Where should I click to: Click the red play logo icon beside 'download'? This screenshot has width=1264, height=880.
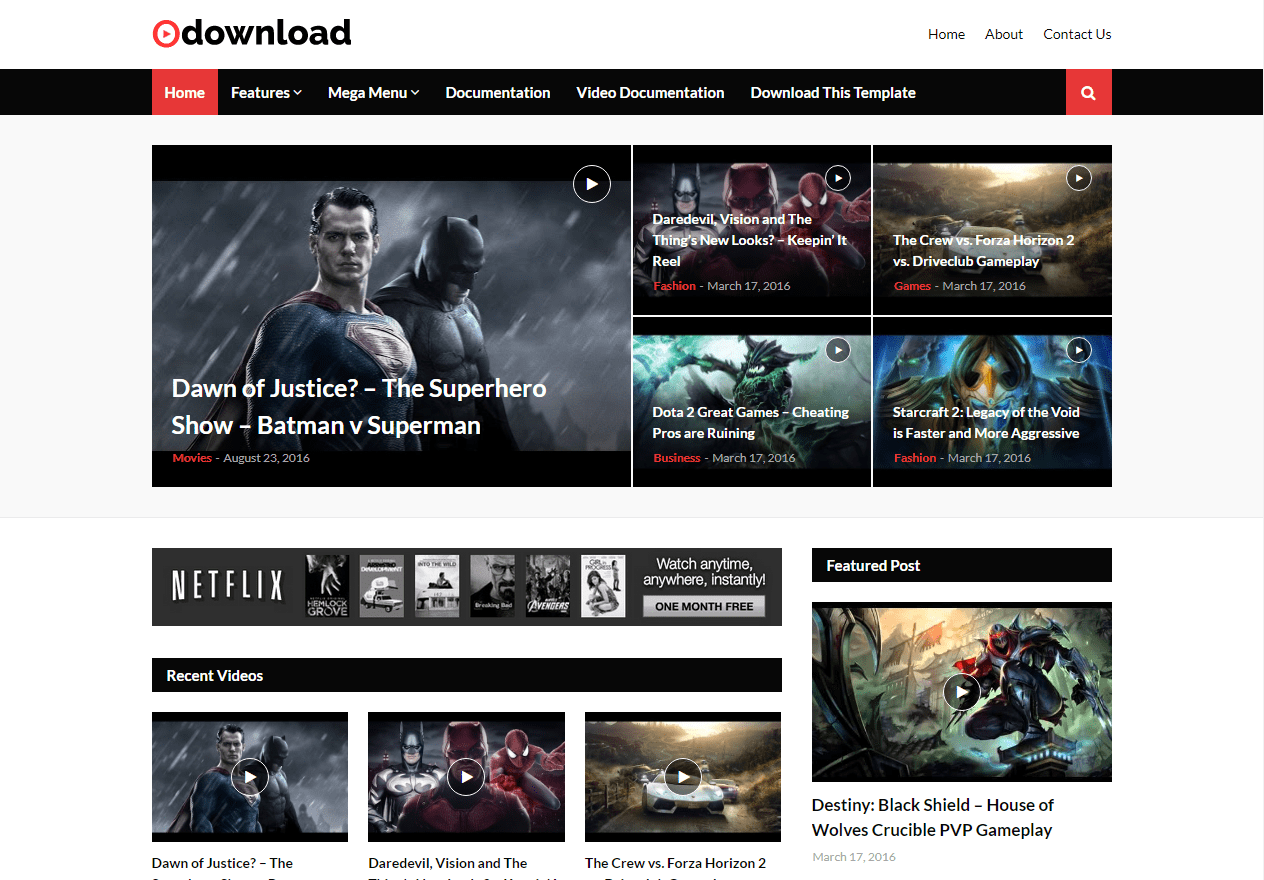point(166,34)
